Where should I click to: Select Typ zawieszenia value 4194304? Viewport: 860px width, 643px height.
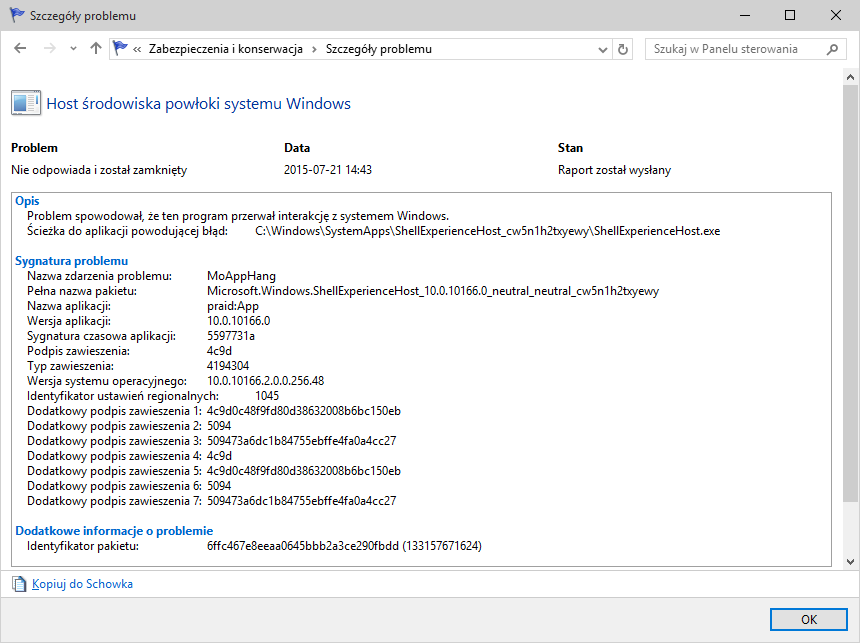click(x=228, y=366)
